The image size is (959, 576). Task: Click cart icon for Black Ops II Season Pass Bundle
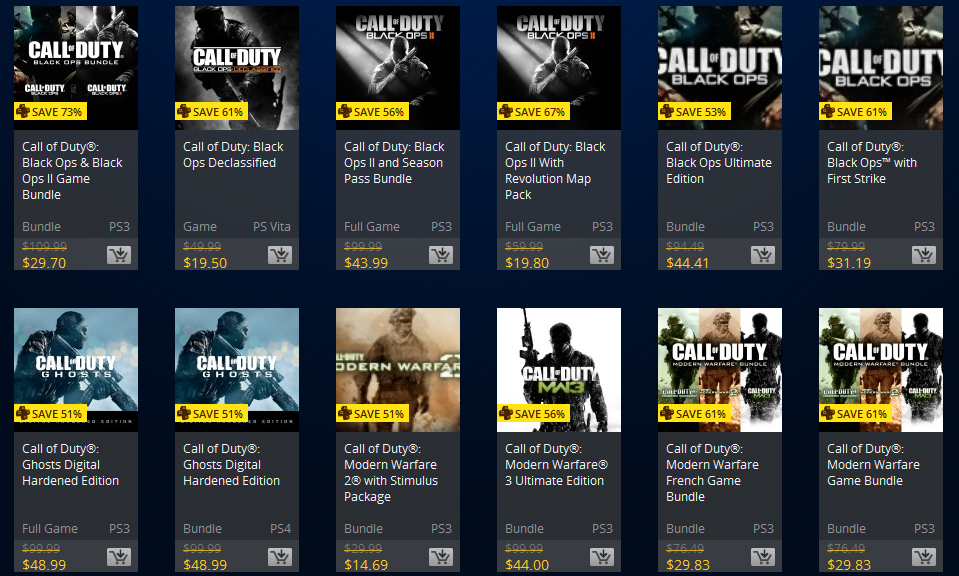coord(440,255)
